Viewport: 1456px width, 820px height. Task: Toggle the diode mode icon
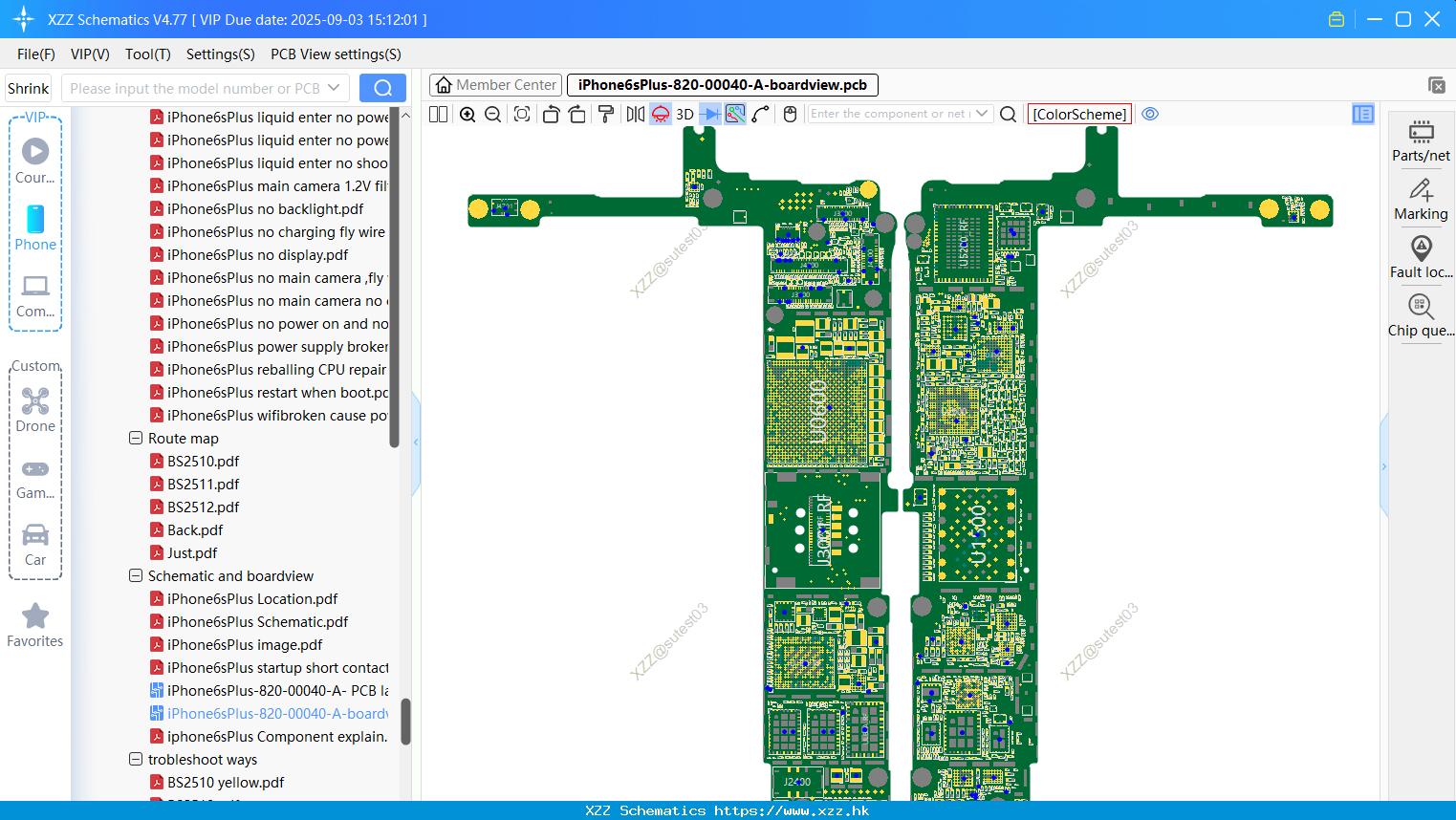[709, 114]
